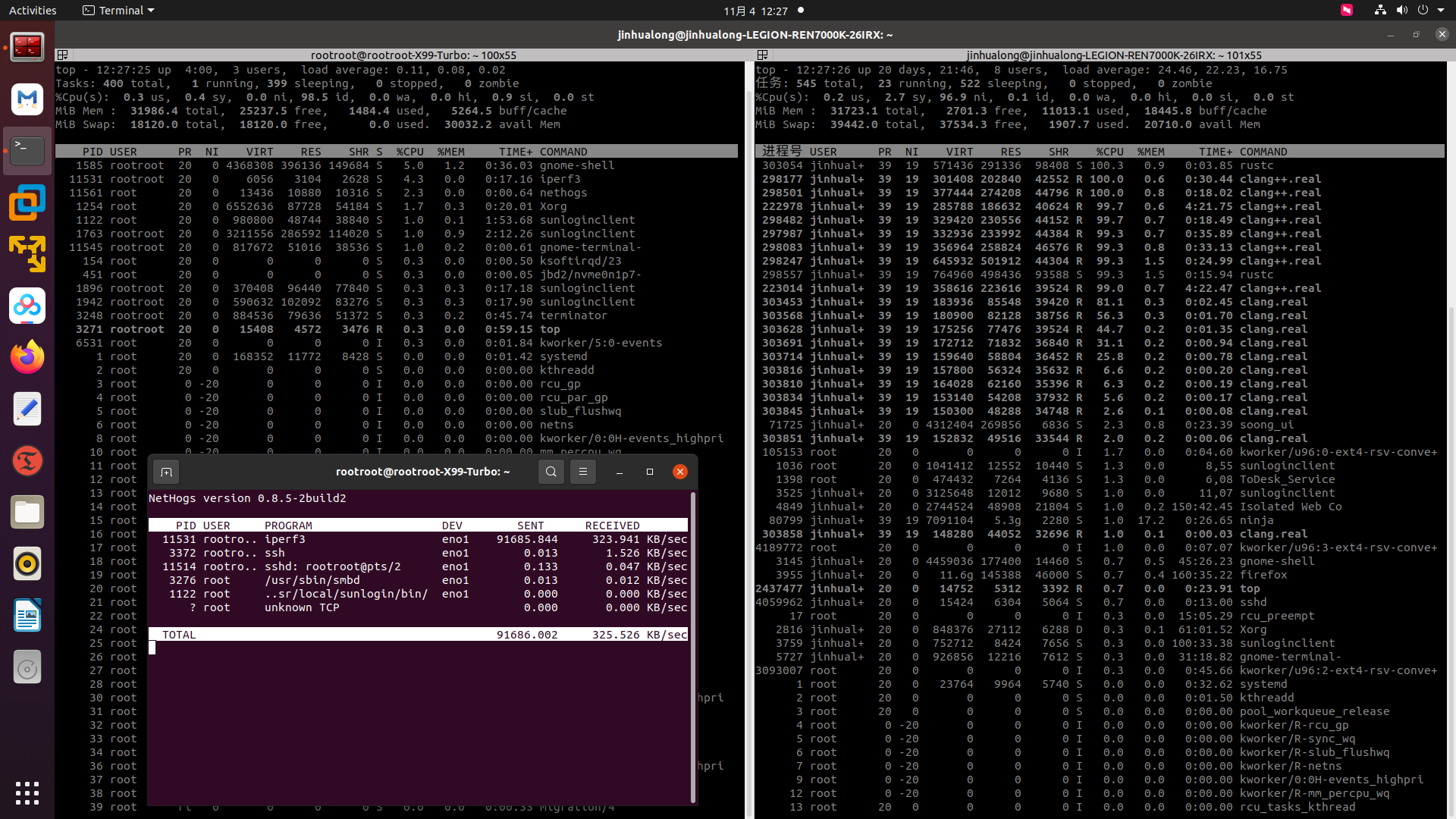
Task: Open the Show Applications grid
Action: tap(27, 793)
